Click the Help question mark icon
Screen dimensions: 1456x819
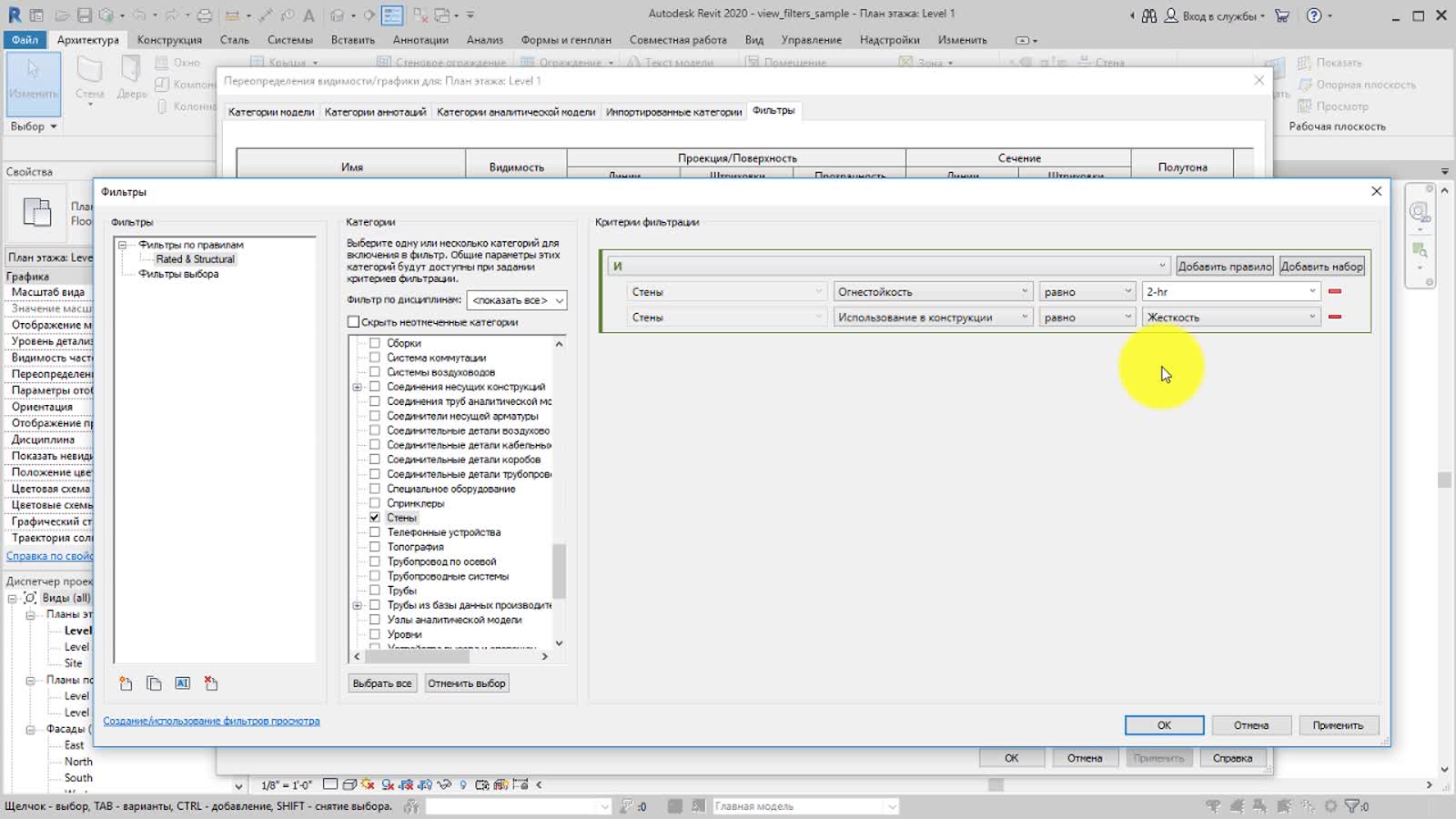tap(1314, 15)
